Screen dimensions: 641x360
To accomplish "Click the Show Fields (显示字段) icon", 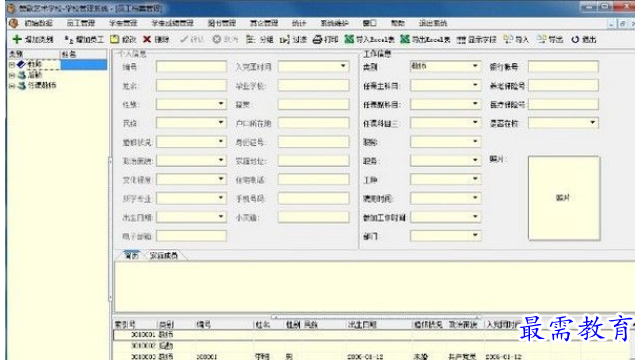I will 461,39.
